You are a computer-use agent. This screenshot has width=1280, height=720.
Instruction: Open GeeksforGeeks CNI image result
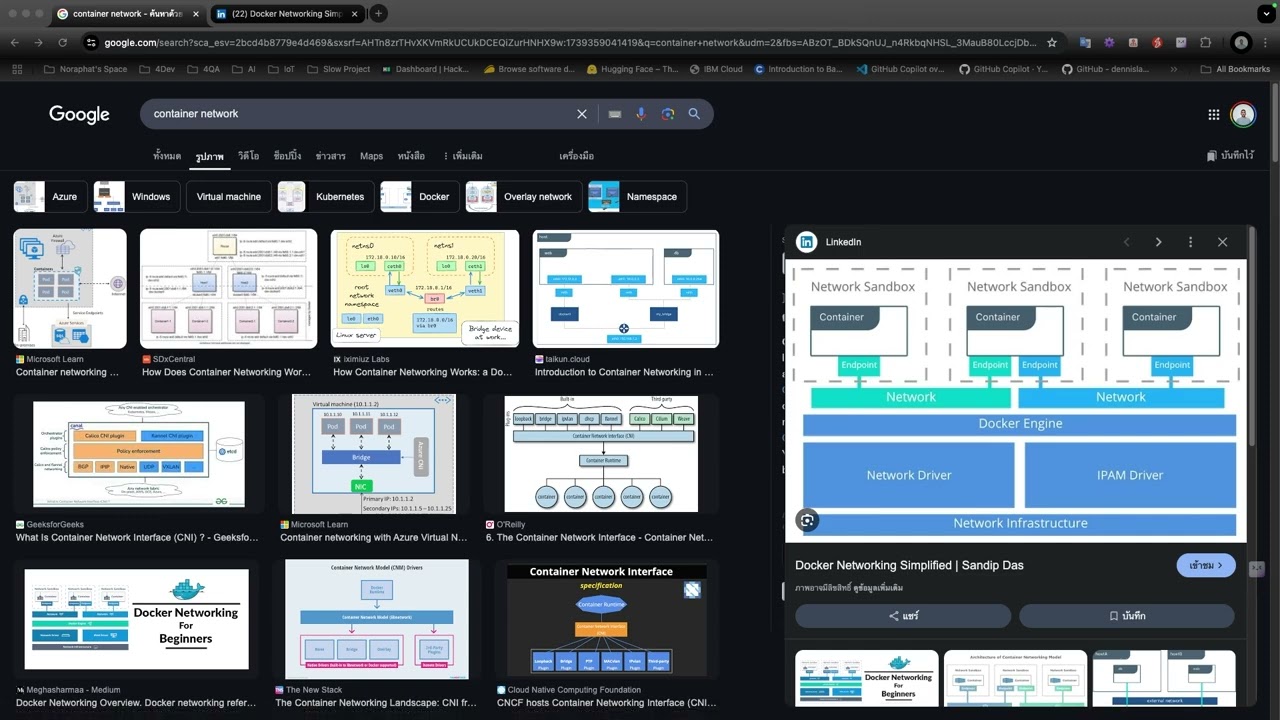pos(139,454)
